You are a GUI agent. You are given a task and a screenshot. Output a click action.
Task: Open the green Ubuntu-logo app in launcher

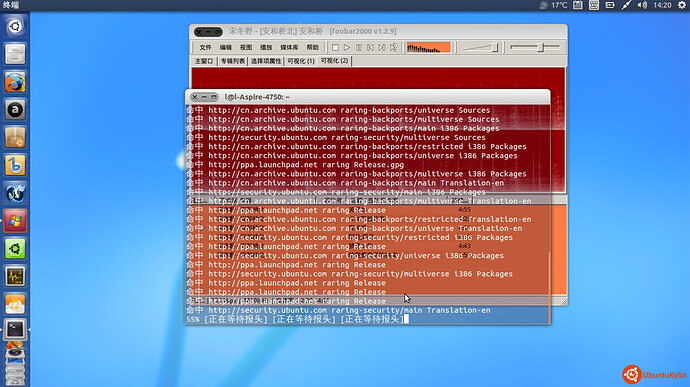15,248
